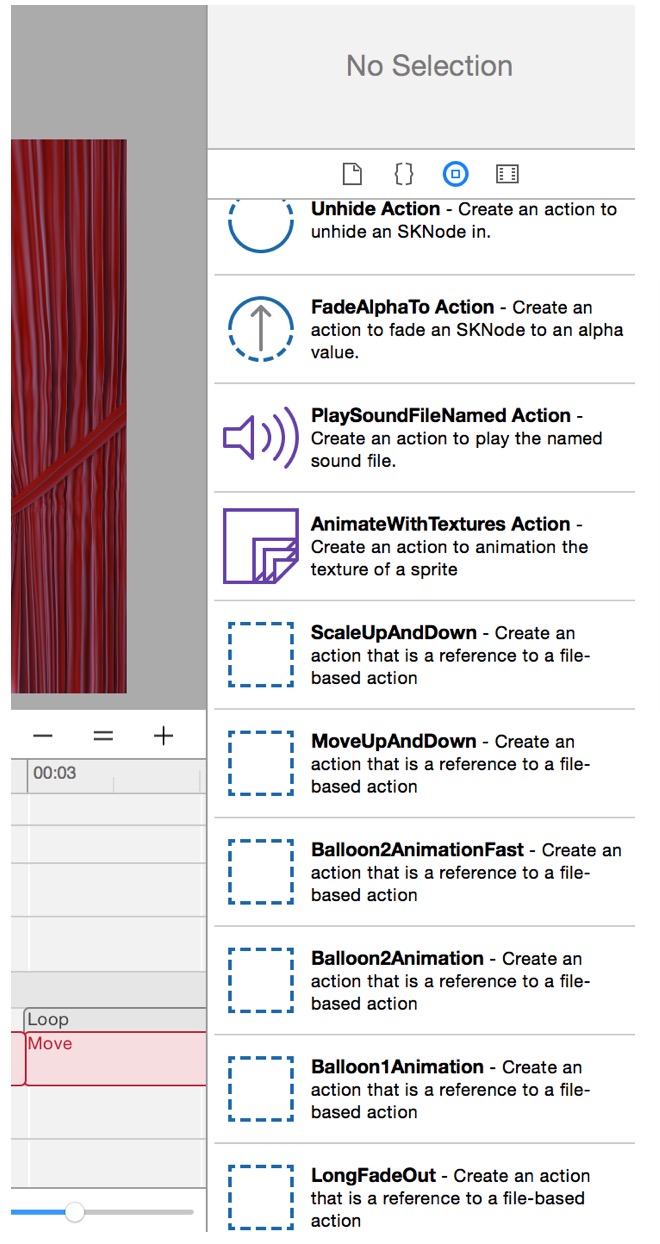Select the Object library icon
660x1244 pixels.
point(455,173)
